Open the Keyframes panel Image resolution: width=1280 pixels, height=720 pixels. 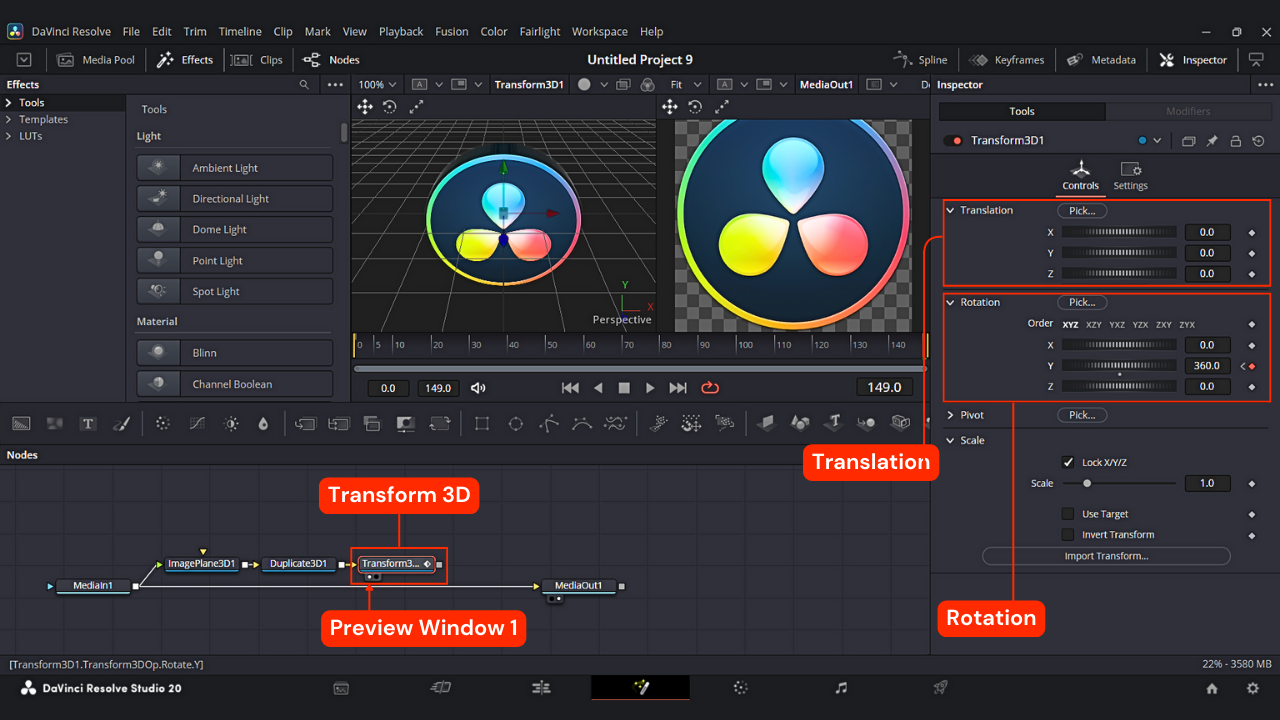click(x=1007, y=60)
